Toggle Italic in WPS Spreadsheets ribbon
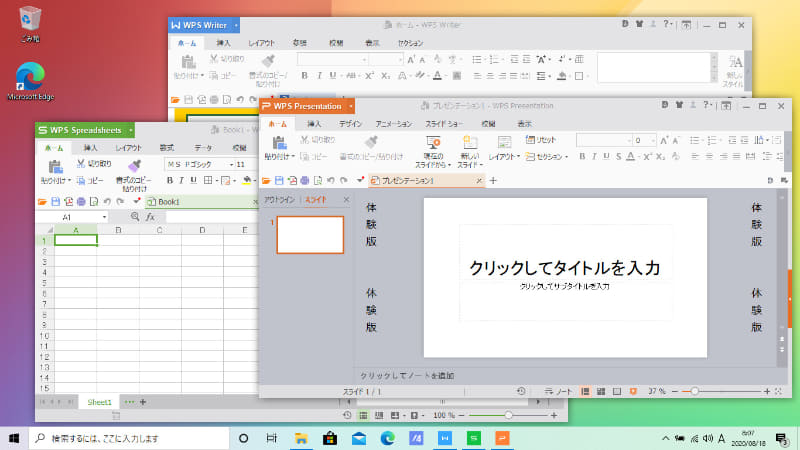The image size is (800, 450). (x=181, y=181)
